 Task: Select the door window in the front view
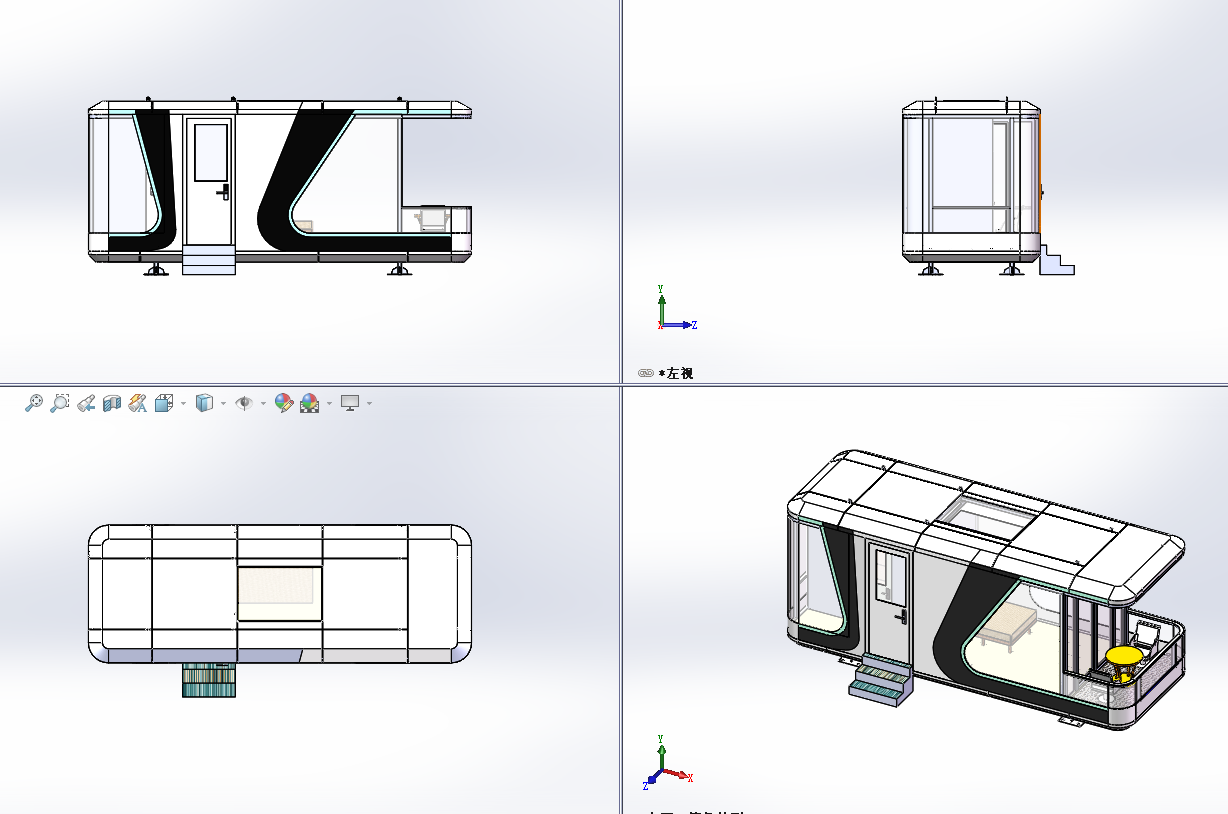coord(211,152)
